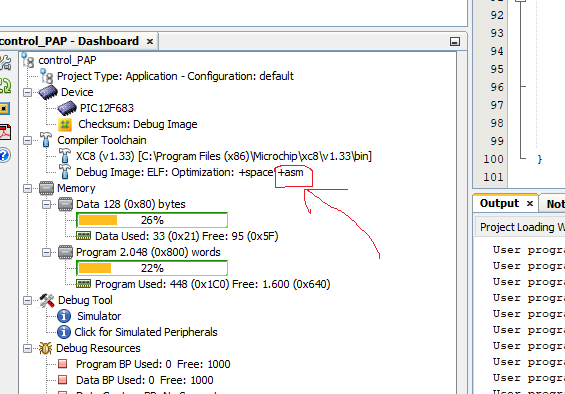Click the Simulator info icon
This screenshot has width=565, height=394.
[x=64, y=316]
